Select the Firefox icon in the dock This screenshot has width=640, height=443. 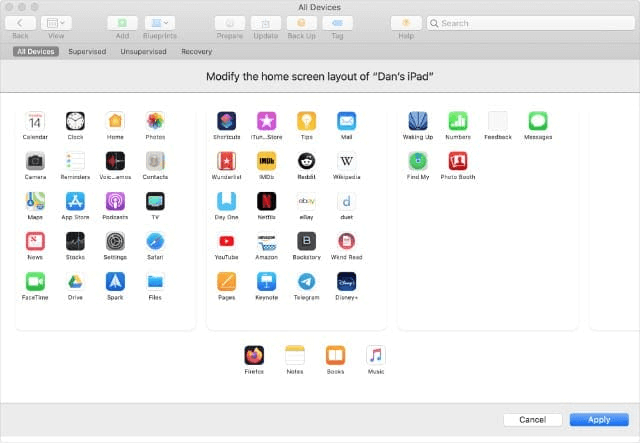tap(254, 355)
